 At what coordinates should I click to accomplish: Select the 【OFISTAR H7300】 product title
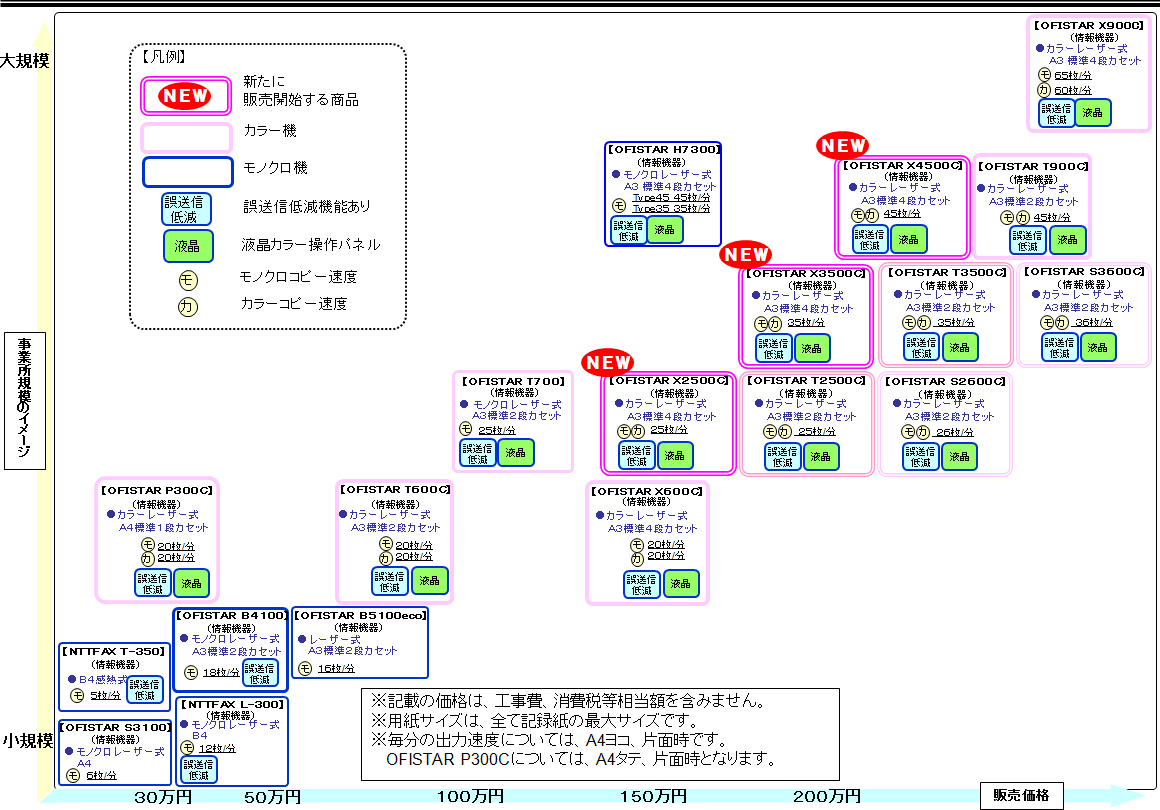664,149
